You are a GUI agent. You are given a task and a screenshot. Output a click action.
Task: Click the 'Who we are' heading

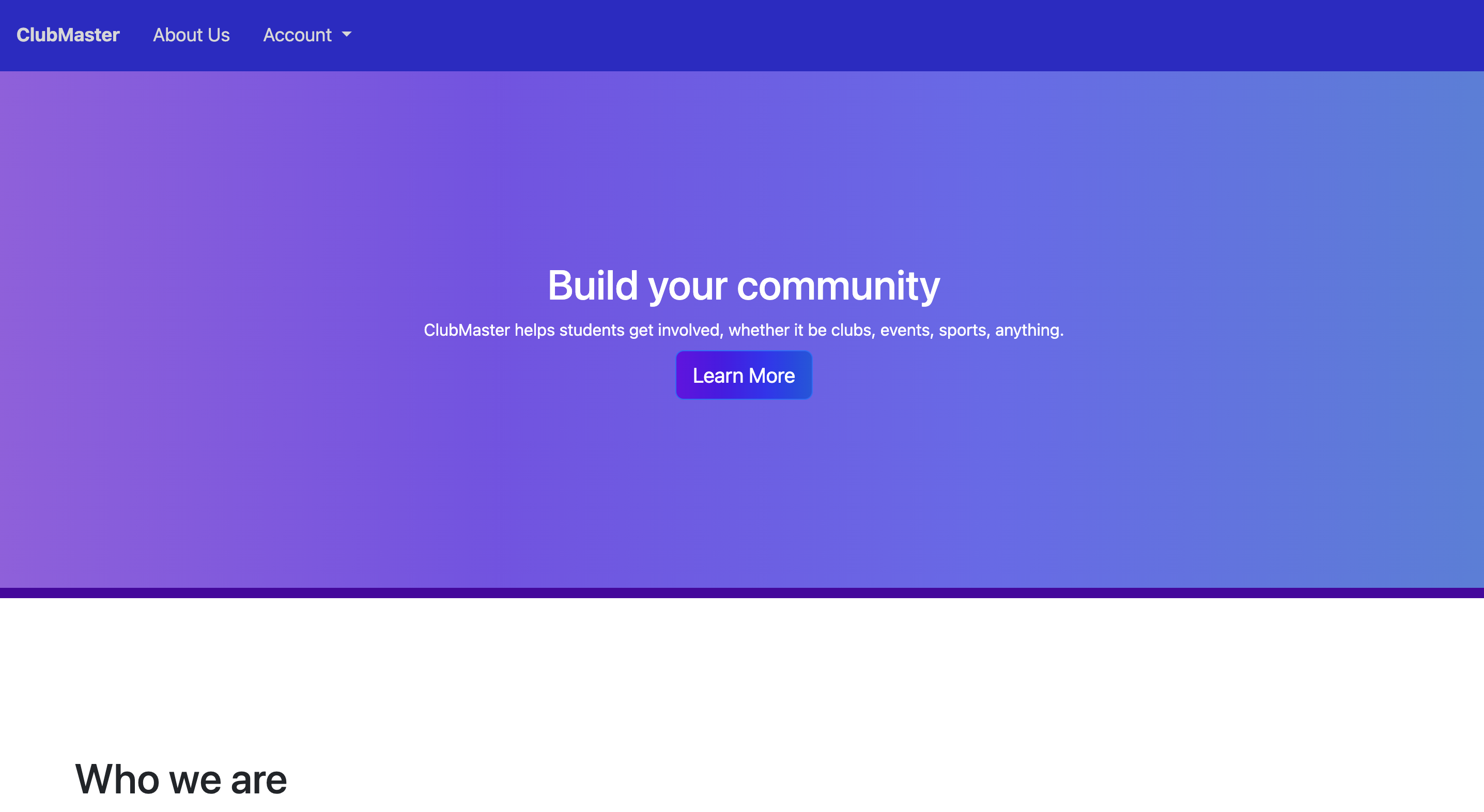point(181,779)
